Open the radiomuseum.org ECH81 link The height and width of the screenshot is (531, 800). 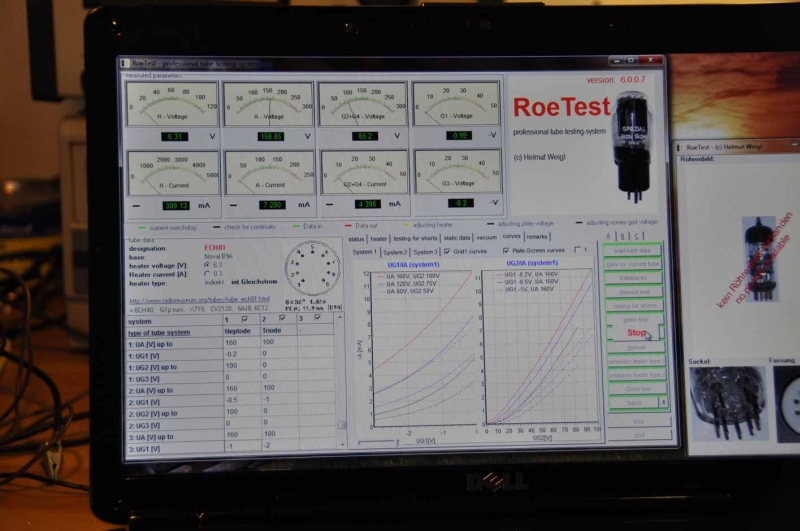(199, 300)
